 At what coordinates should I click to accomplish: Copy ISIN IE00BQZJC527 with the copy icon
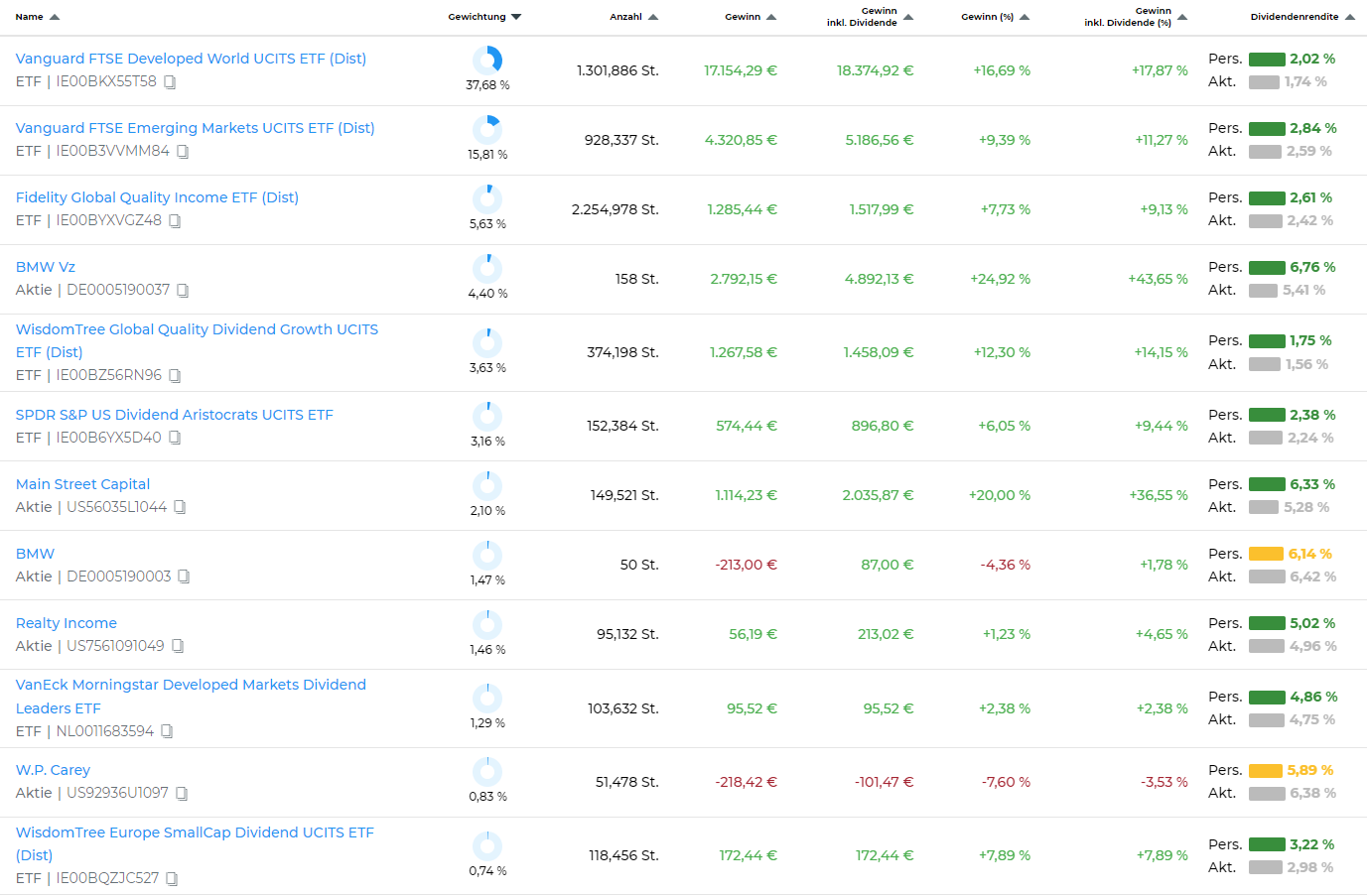[172, 879]
